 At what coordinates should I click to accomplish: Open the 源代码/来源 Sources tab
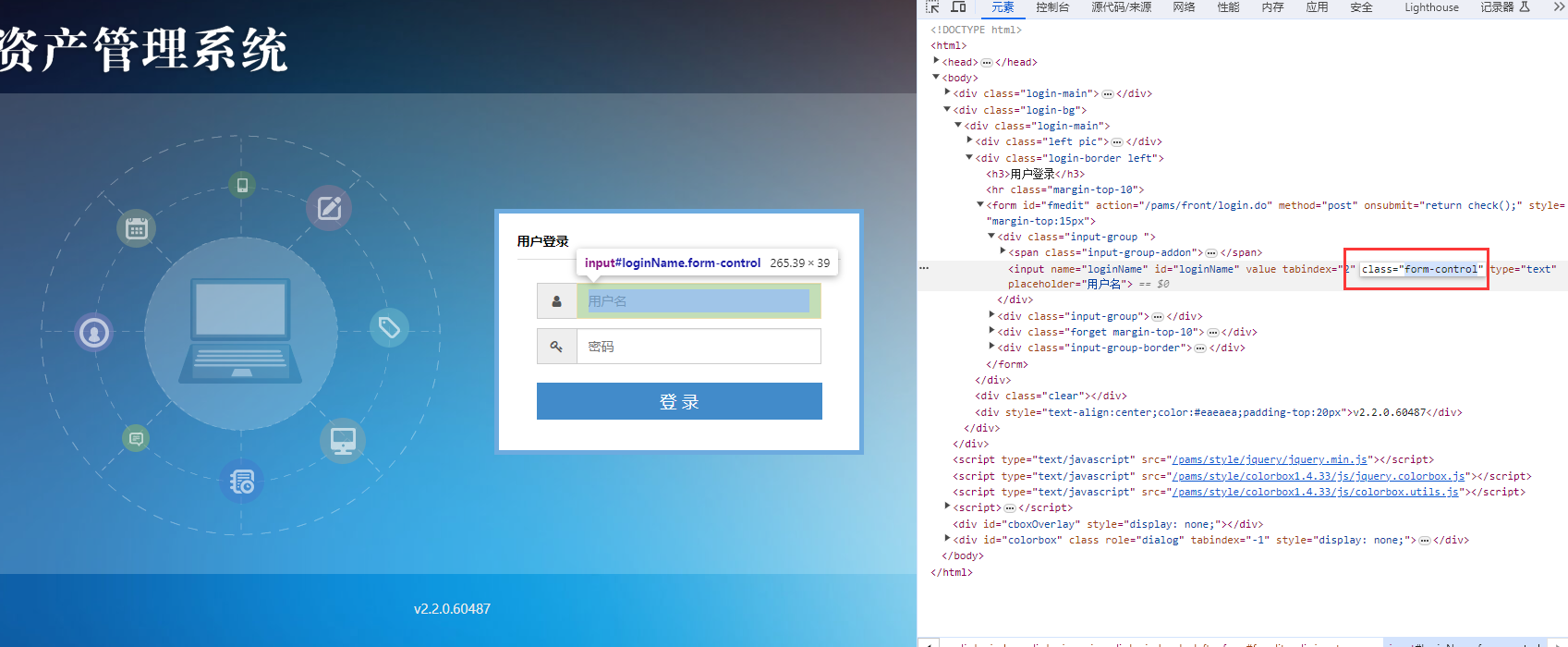click(1121, 7)
